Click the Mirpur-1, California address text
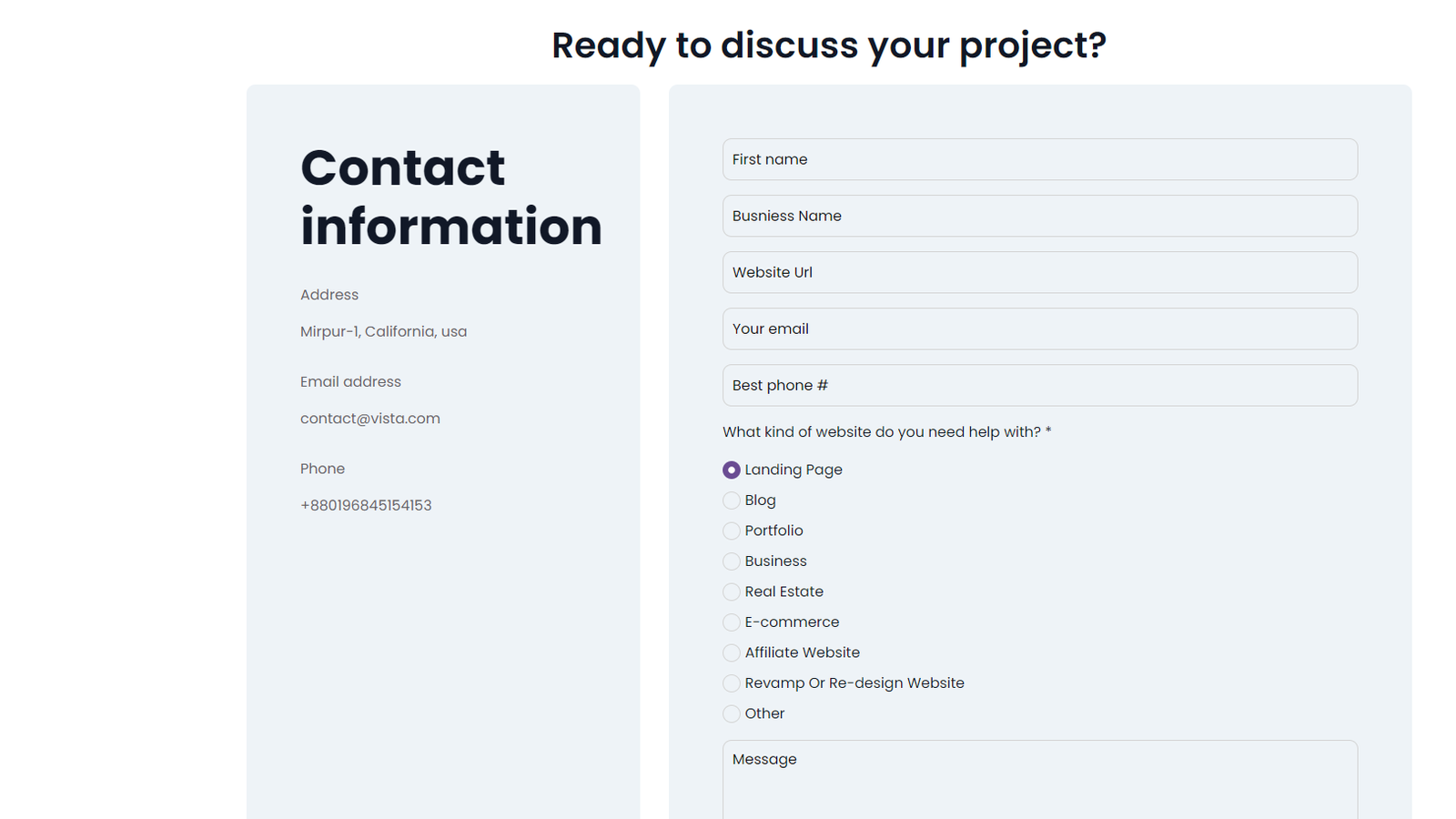Image resolution: width=1456 pixels, height=819 pixels. coord(383,331)
